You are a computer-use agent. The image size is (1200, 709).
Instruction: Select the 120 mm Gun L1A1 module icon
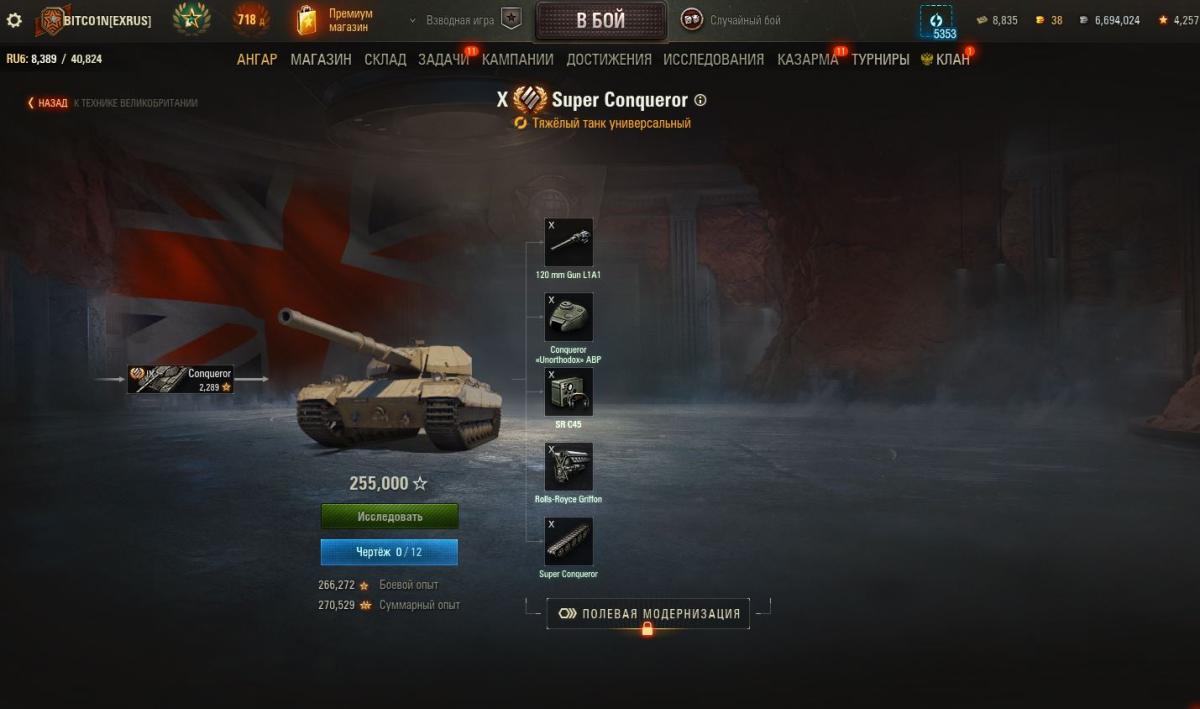coord(569,242)
